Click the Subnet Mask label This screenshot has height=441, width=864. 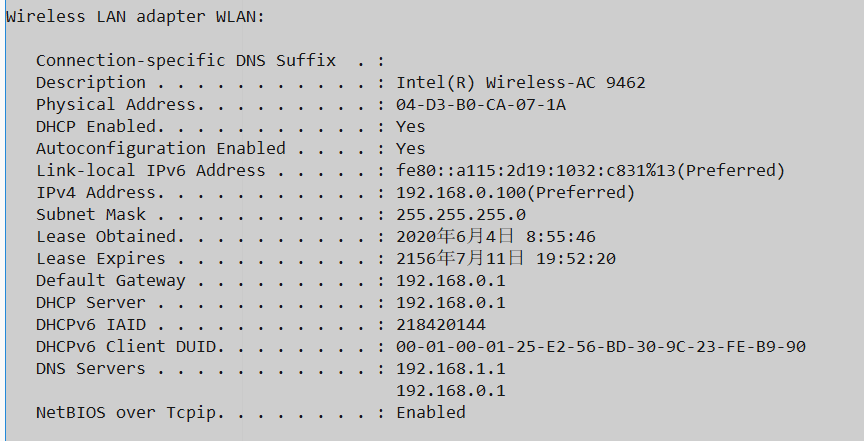click(x=91, y=215)
